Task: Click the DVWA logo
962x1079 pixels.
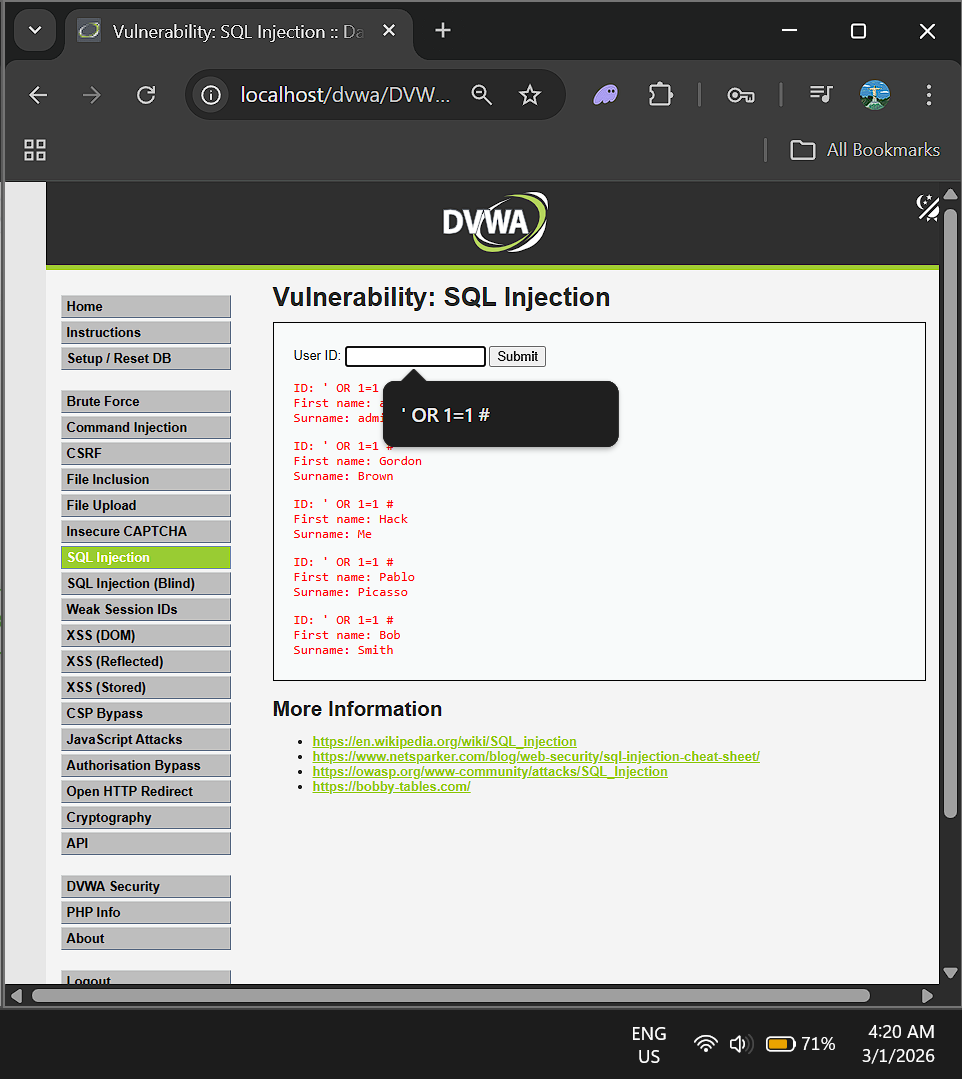Action: (495, 222)
